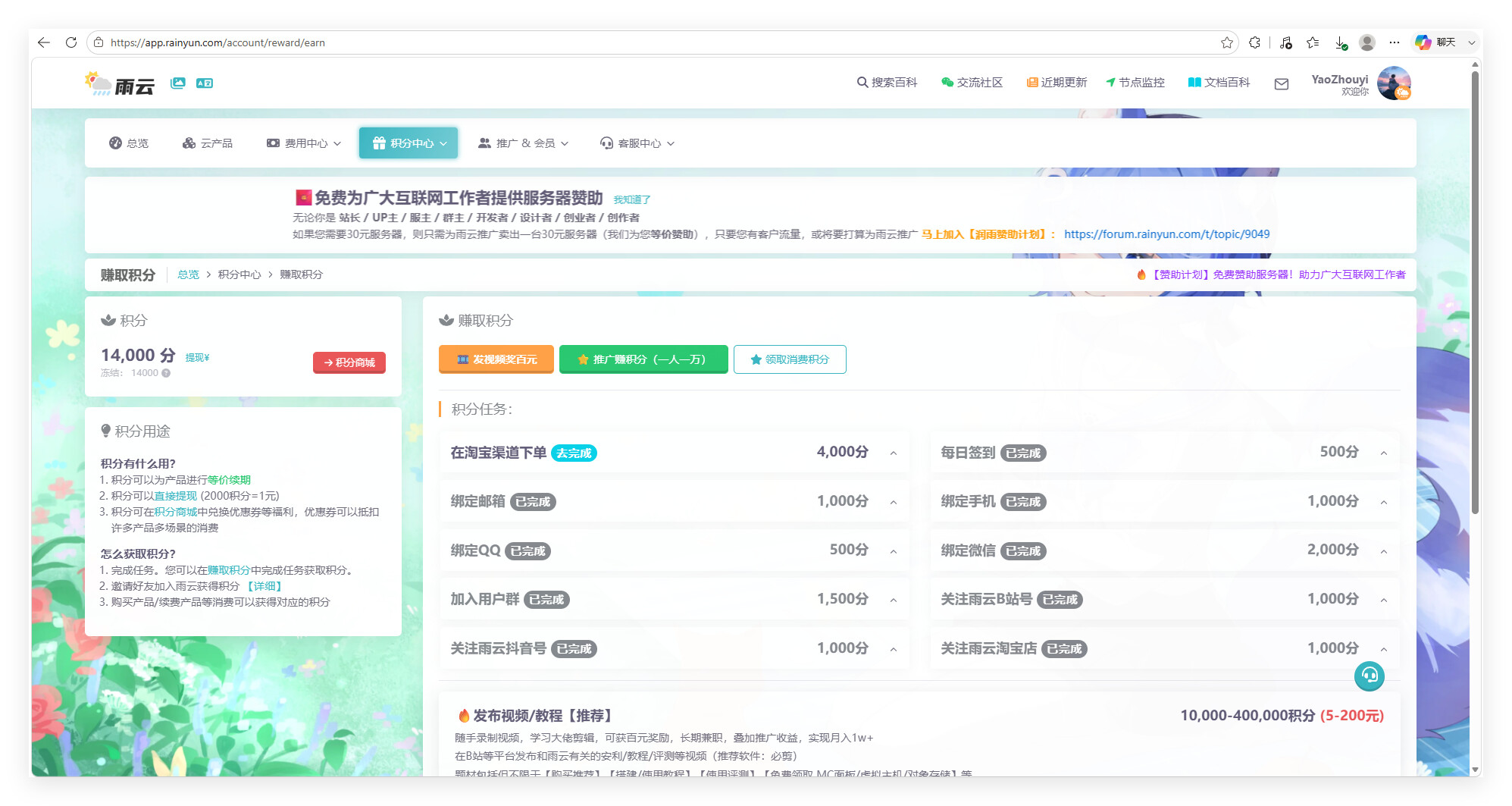Viewport: 1512px width, 806px height.
Task: Click the 马上加入【润雨赞助计划】 text
Action: pos(989,234)
